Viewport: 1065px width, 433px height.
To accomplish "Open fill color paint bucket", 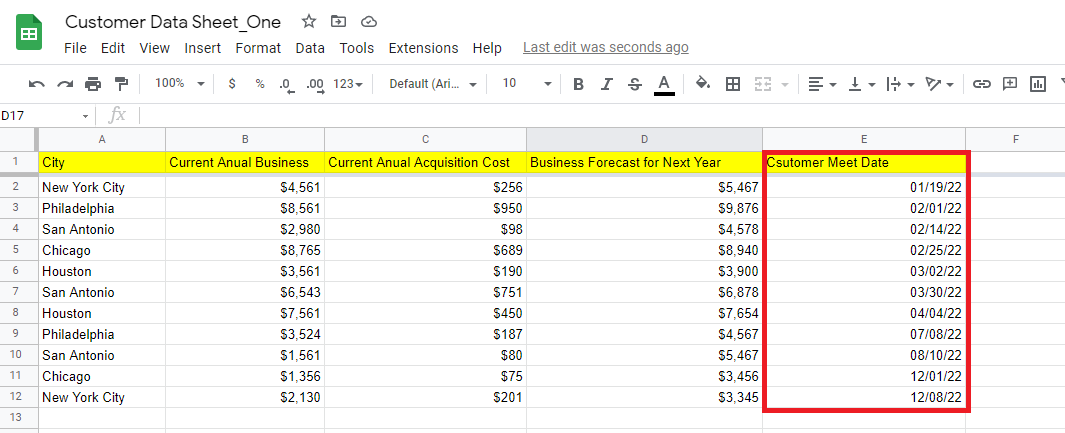I will (x=702, y=84).
